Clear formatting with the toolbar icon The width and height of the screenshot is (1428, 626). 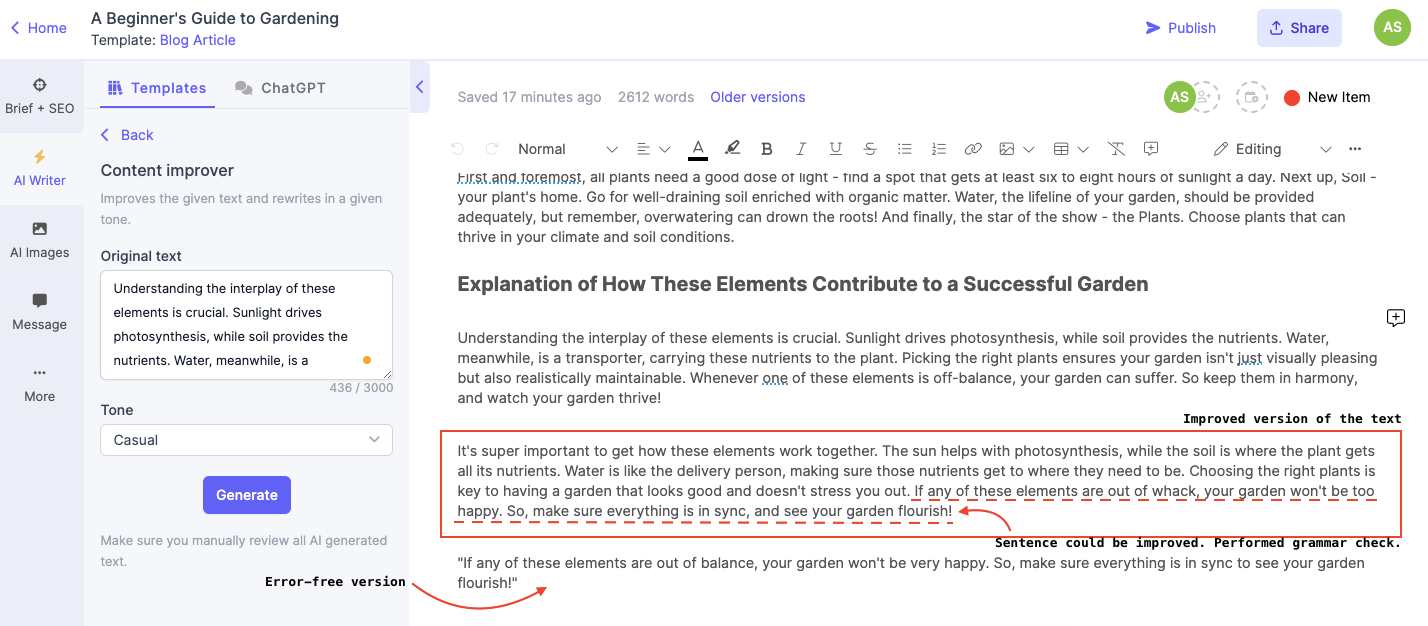point(1117,149)
